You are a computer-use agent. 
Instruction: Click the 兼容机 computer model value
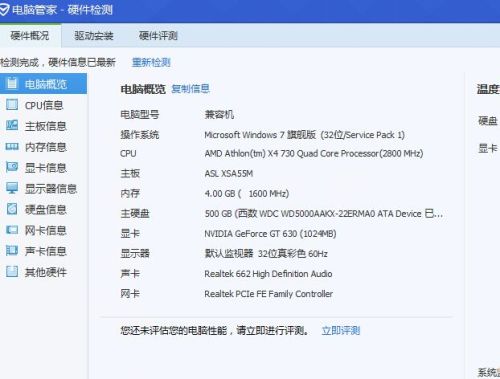point(219,115)
